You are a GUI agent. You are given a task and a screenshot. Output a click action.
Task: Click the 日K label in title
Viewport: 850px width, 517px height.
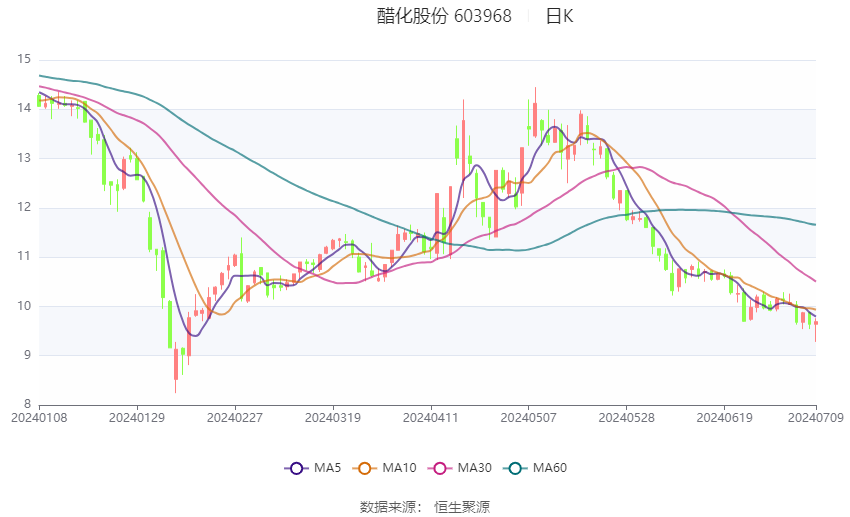pos(559,16)
